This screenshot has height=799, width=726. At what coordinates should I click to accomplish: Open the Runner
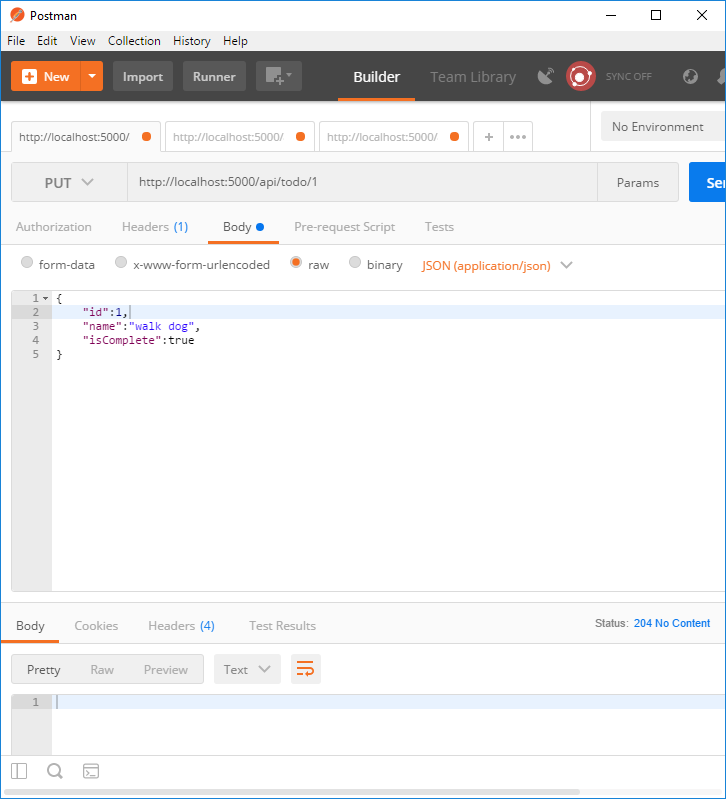(x=214, y=76)
